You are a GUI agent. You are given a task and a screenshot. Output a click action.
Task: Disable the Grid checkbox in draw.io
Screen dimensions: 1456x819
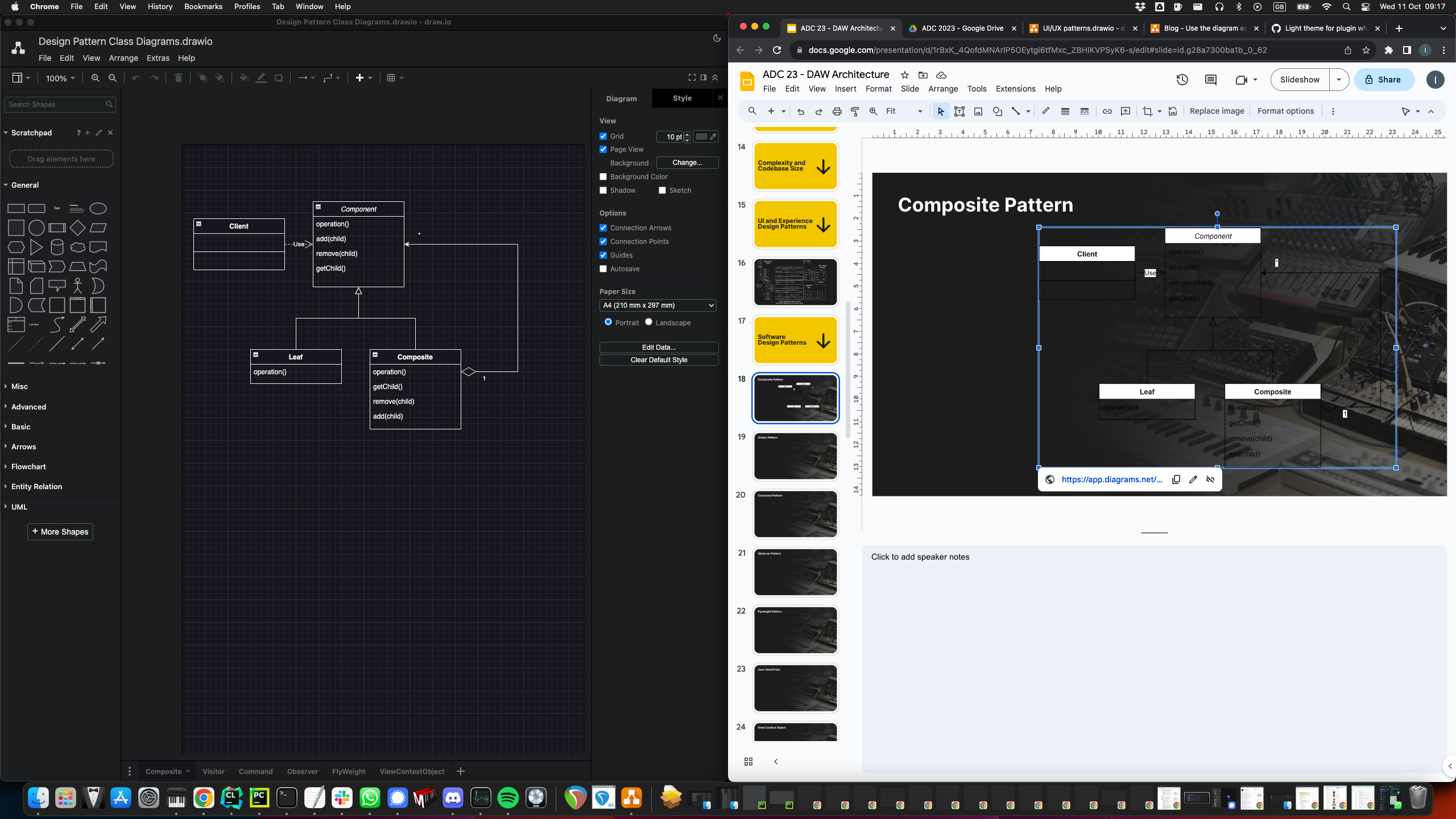pyautogui.click(x=603, y=136)
